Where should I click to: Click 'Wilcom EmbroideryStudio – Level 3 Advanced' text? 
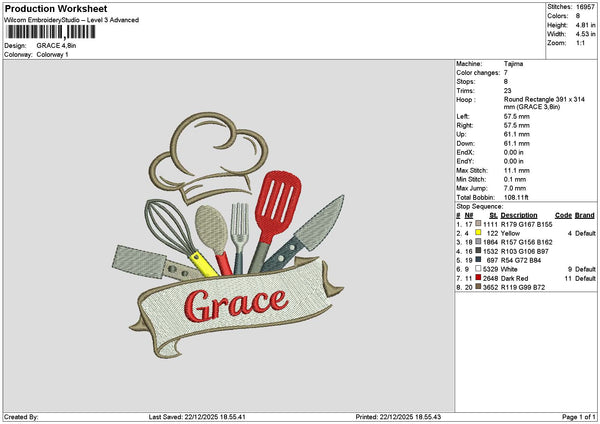coord(72,20)
